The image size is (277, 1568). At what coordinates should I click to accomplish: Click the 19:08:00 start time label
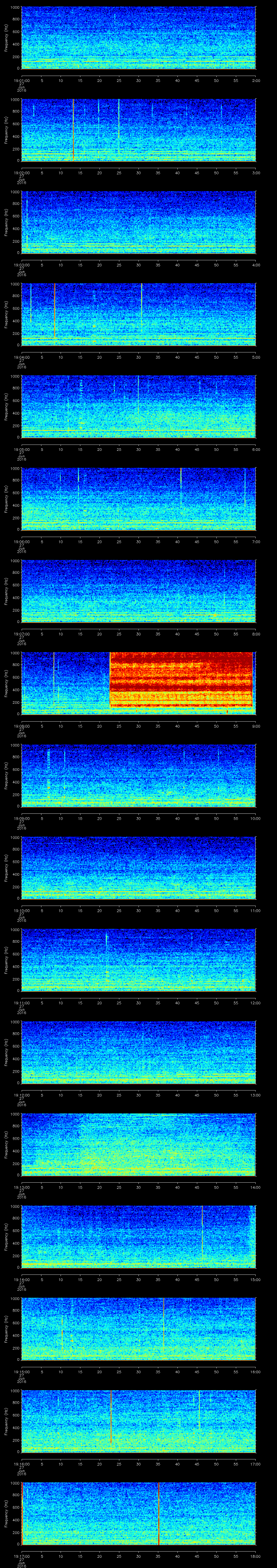click(21, 726)
